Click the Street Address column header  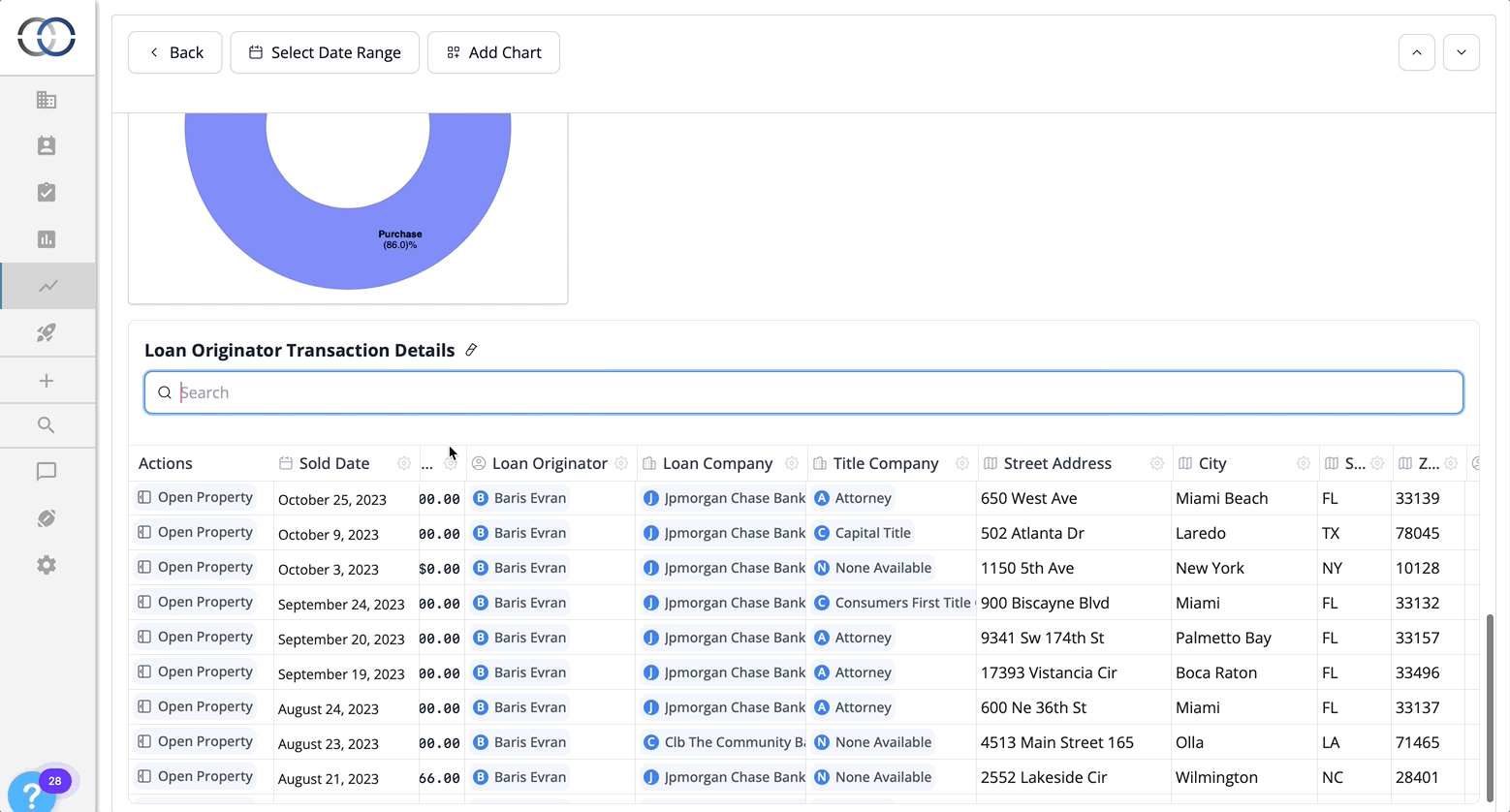coord(1057,463)
